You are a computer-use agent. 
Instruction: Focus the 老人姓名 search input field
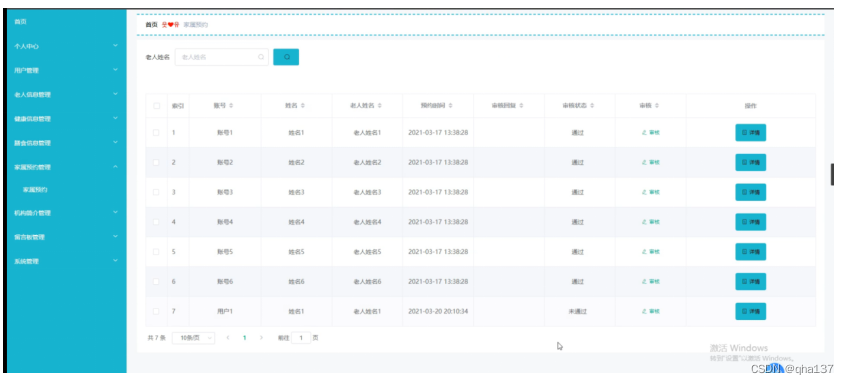tap(221, 57)
